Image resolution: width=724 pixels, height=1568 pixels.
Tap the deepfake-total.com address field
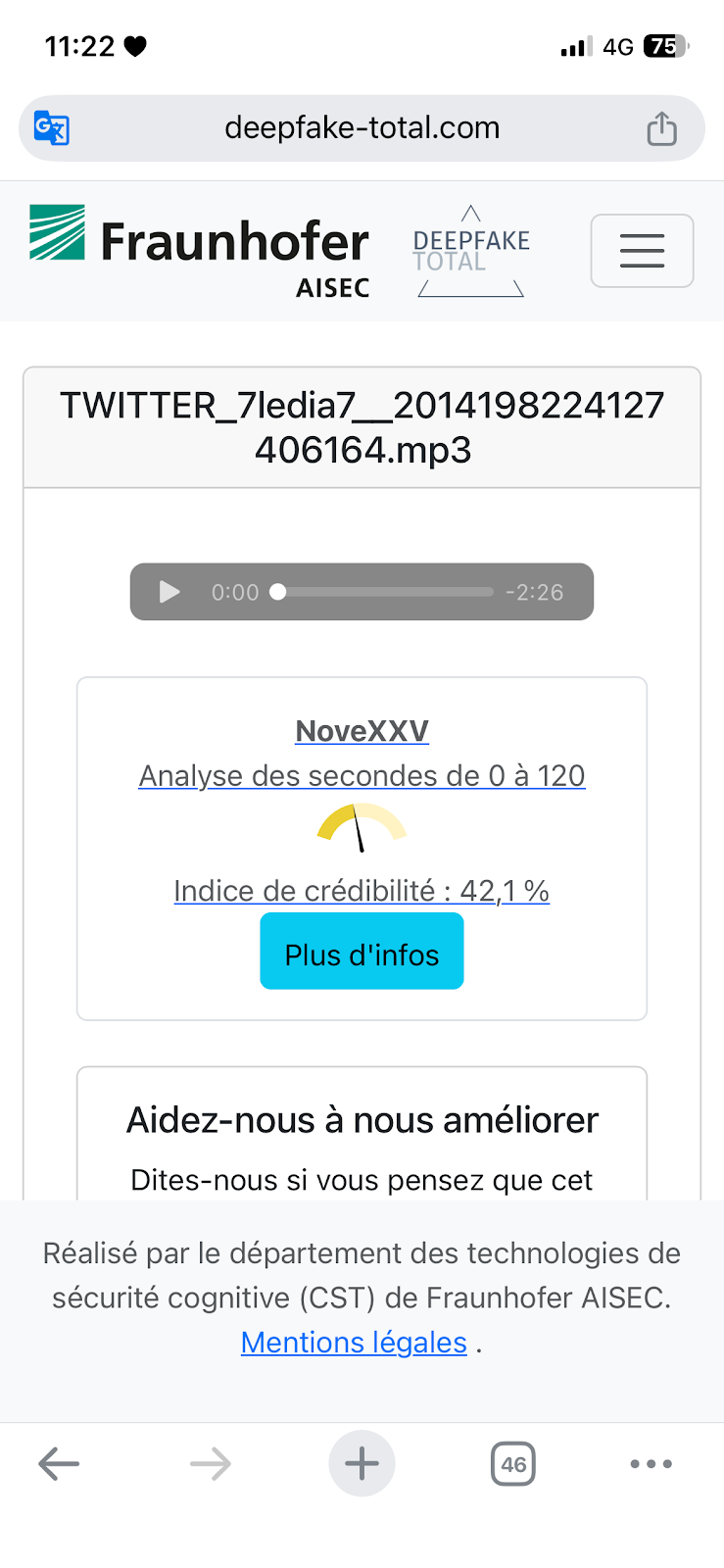click(x=362, y=128)
